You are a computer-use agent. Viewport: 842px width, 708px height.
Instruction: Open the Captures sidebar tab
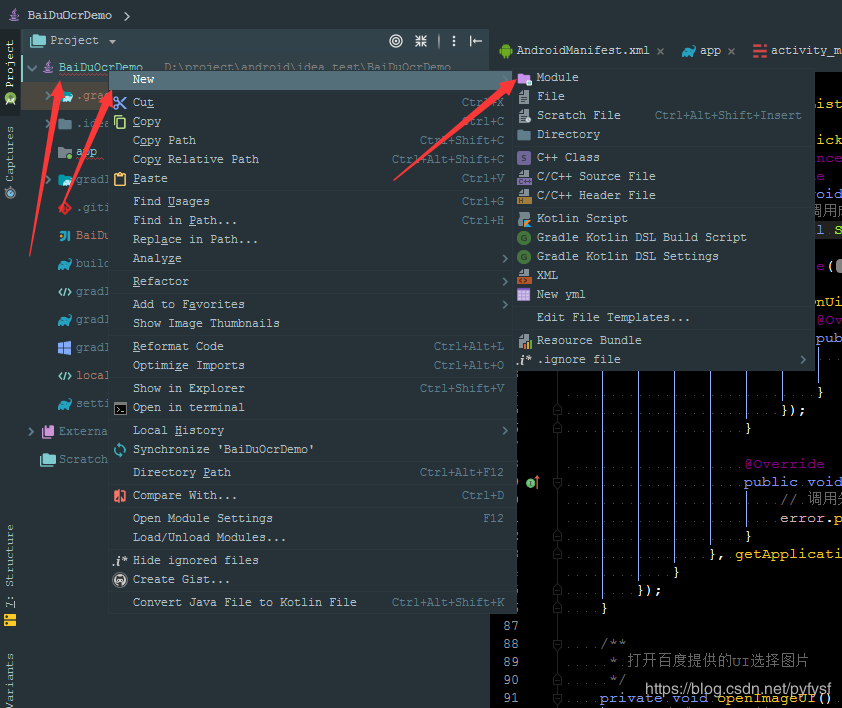10,162
